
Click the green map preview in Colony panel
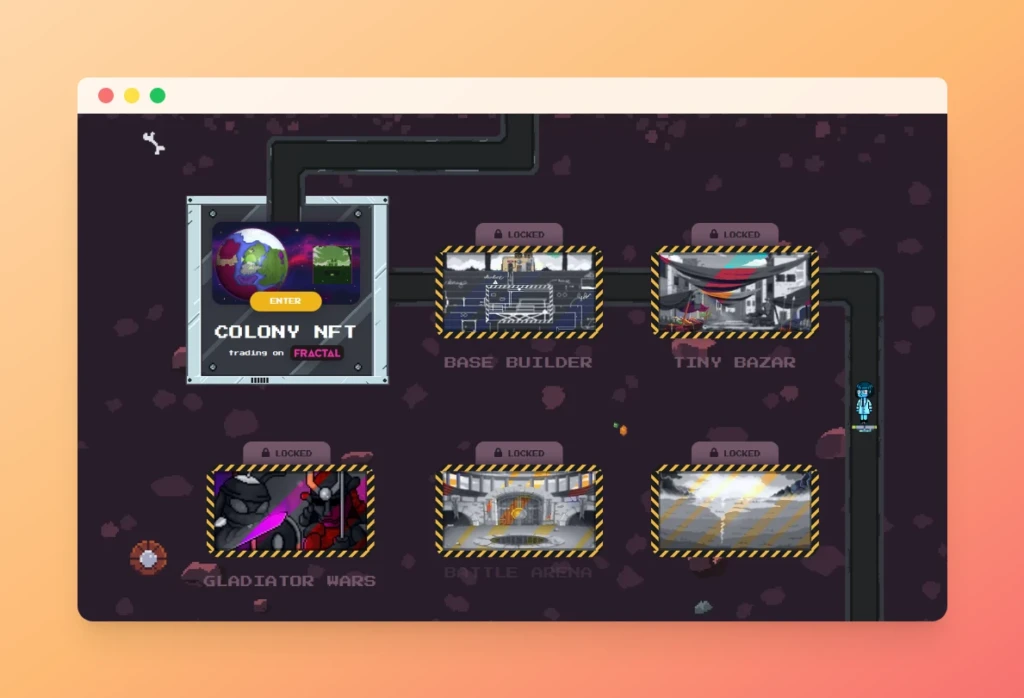[x=332, y=264]
